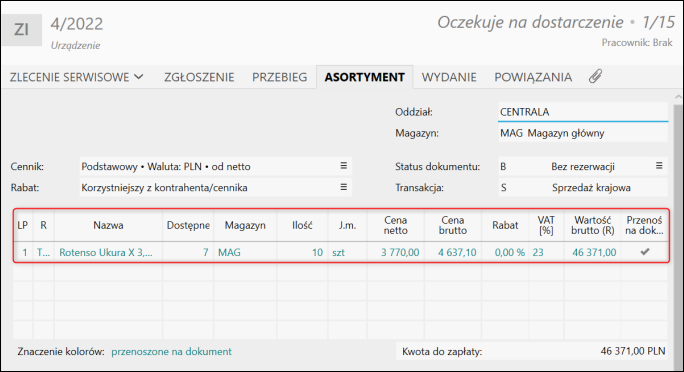Click the Rotenso Ukura X product link
Screen dimensions: 684x372
(x=106, y=253)
